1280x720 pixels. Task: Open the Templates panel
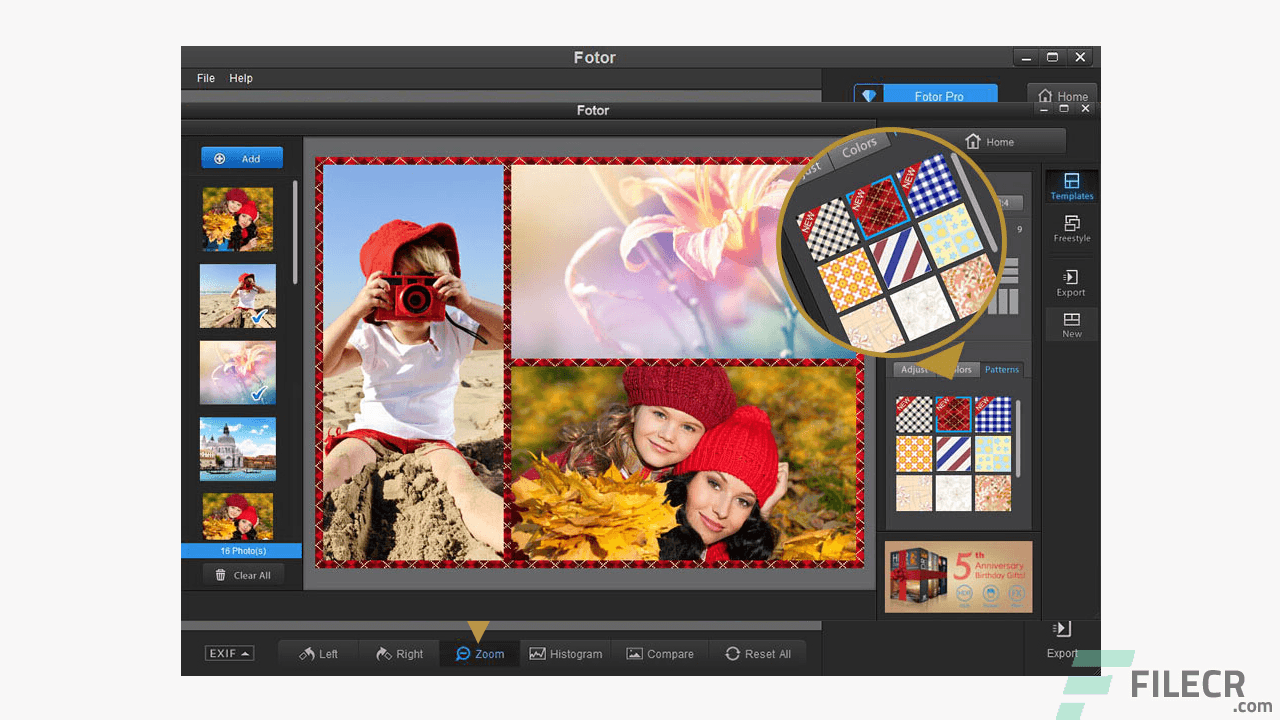(1071, 186)
